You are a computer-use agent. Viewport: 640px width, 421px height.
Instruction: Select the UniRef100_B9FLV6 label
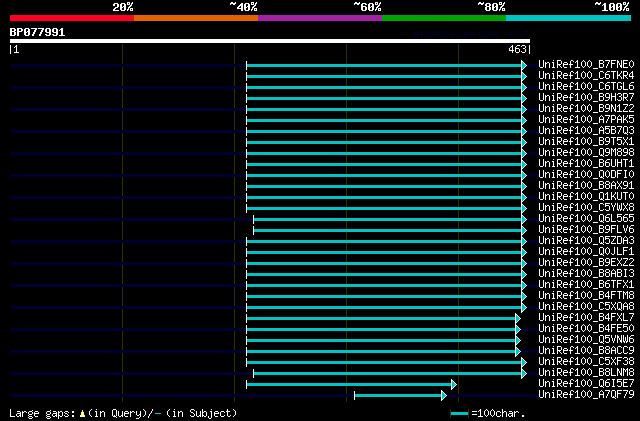click(586, 230)
